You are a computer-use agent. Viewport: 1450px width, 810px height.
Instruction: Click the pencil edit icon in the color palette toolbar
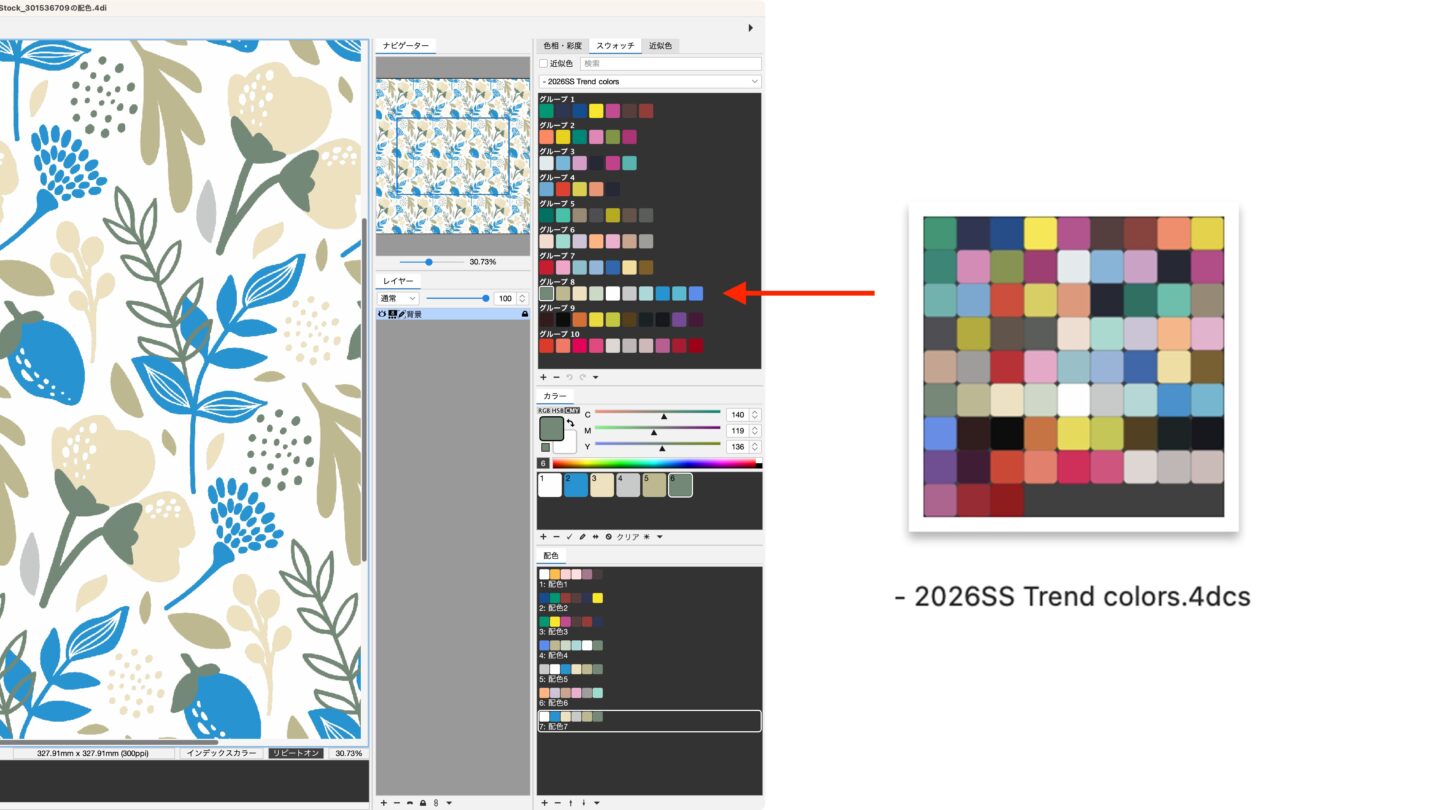[582, 537]
